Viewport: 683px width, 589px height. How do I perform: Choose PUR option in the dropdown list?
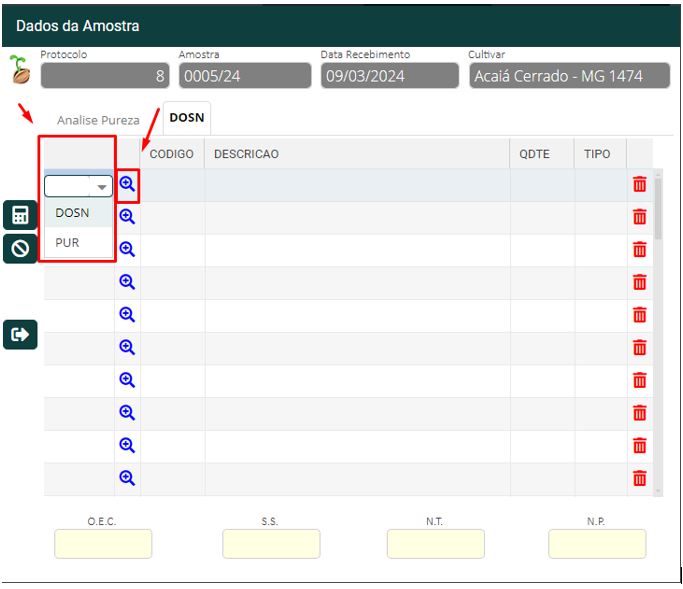click(x=68, y=242)
